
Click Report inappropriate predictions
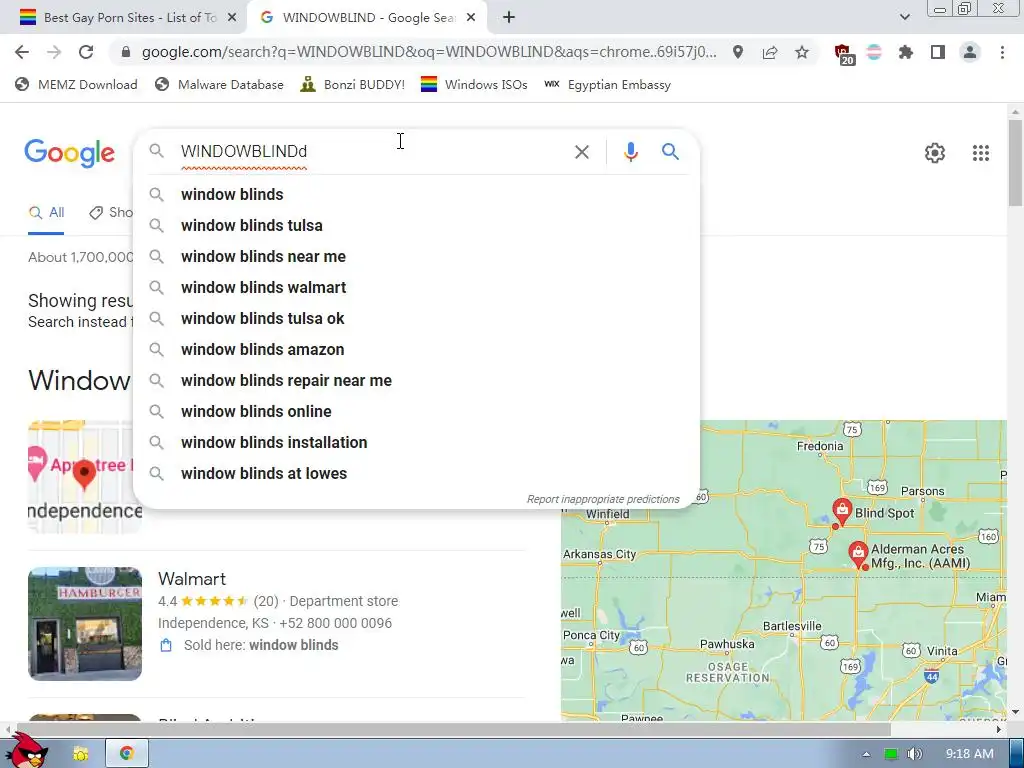tap(603, 499)
